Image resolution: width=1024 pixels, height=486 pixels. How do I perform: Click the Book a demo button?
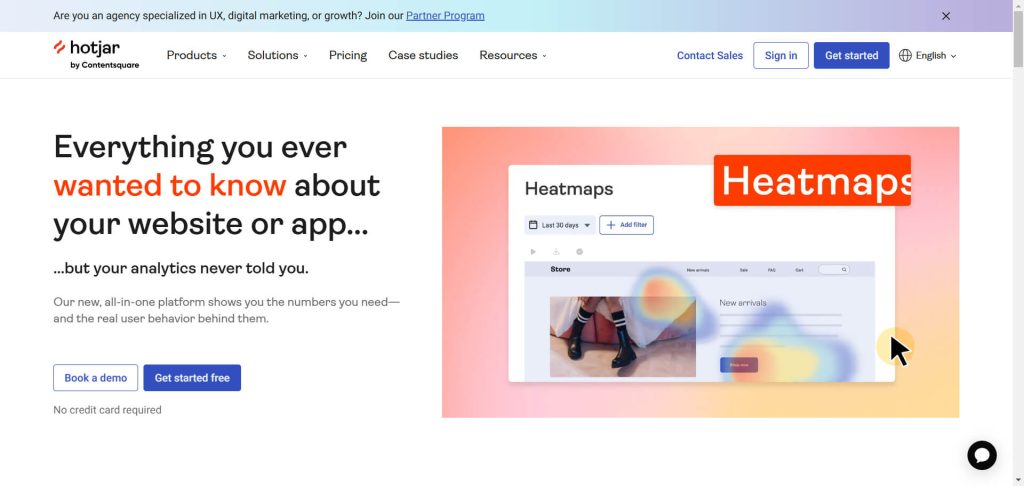95,378
